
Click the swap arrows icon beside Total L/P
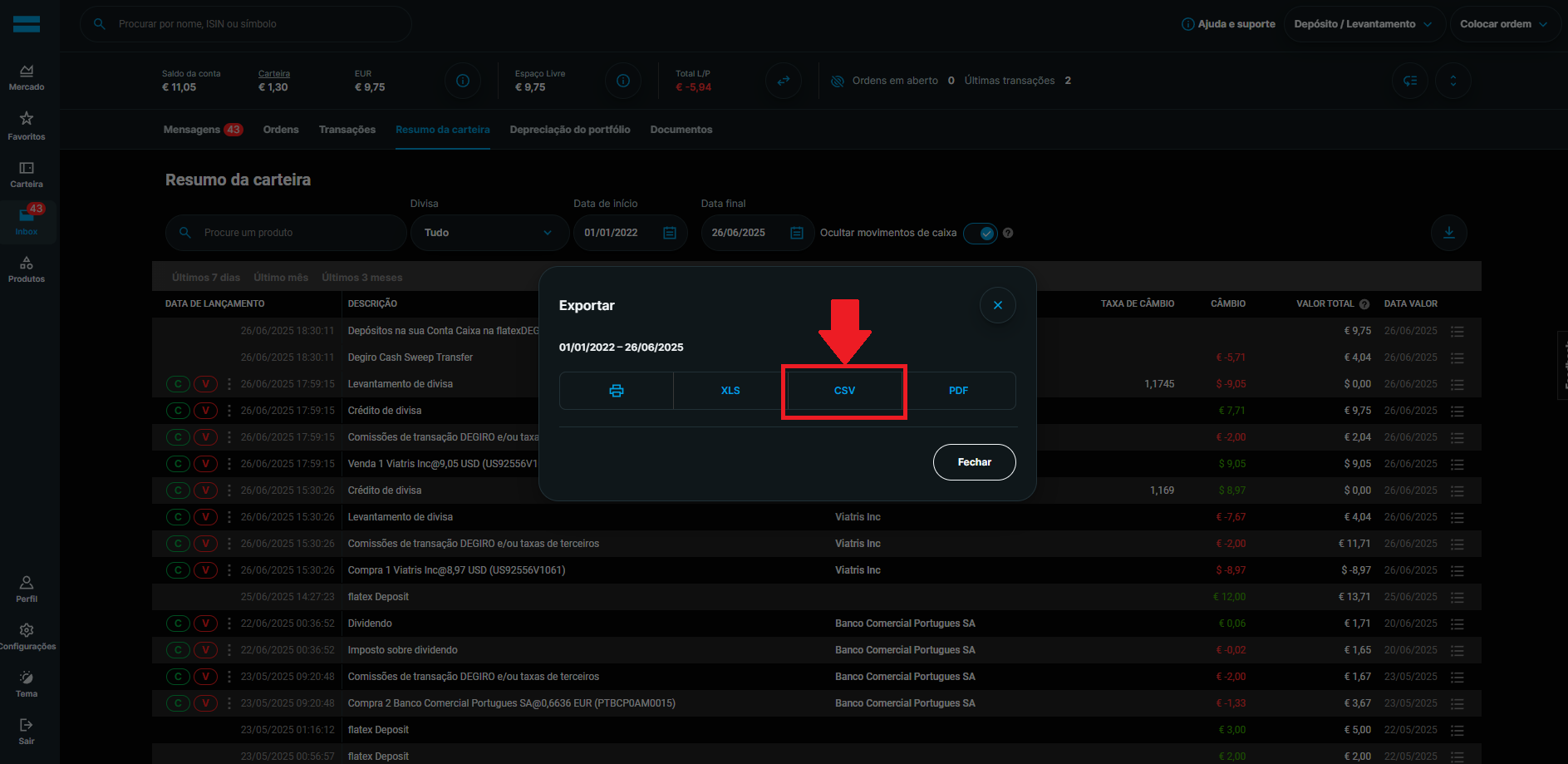tap(784, 81)
